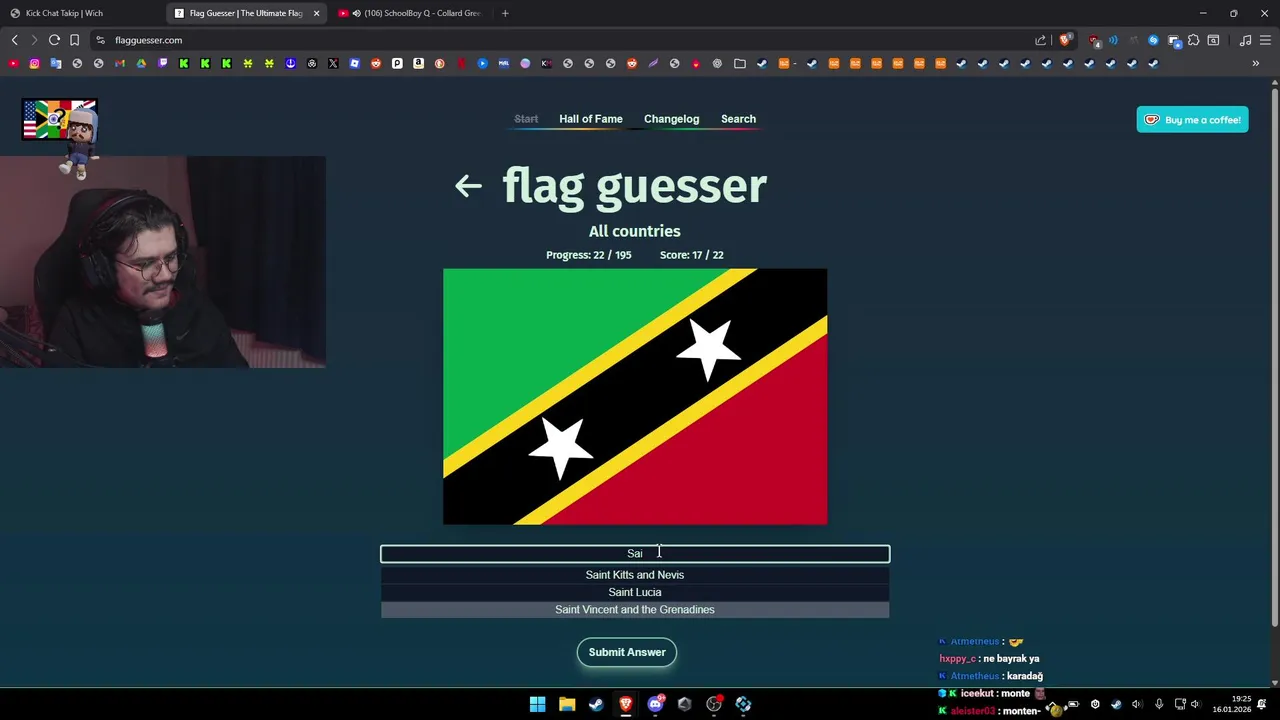This screenshot has height=720, width=1280.
Task: Open the bookmarks folder icon
Action: tap(740, 63)
